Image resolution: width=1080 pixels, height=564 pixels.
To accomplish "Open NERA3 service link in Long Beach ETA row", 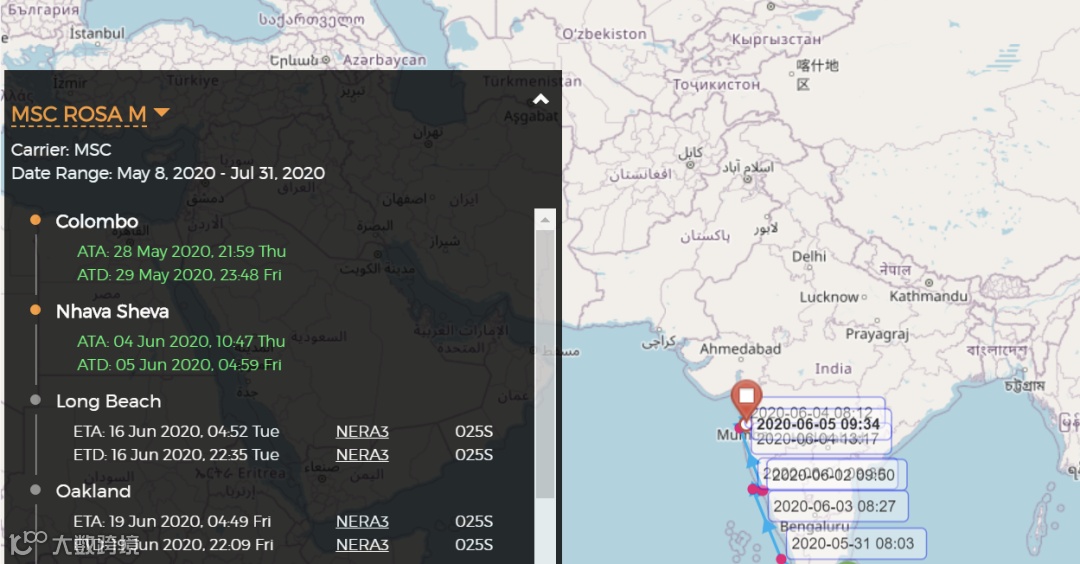I will (362, 432).
